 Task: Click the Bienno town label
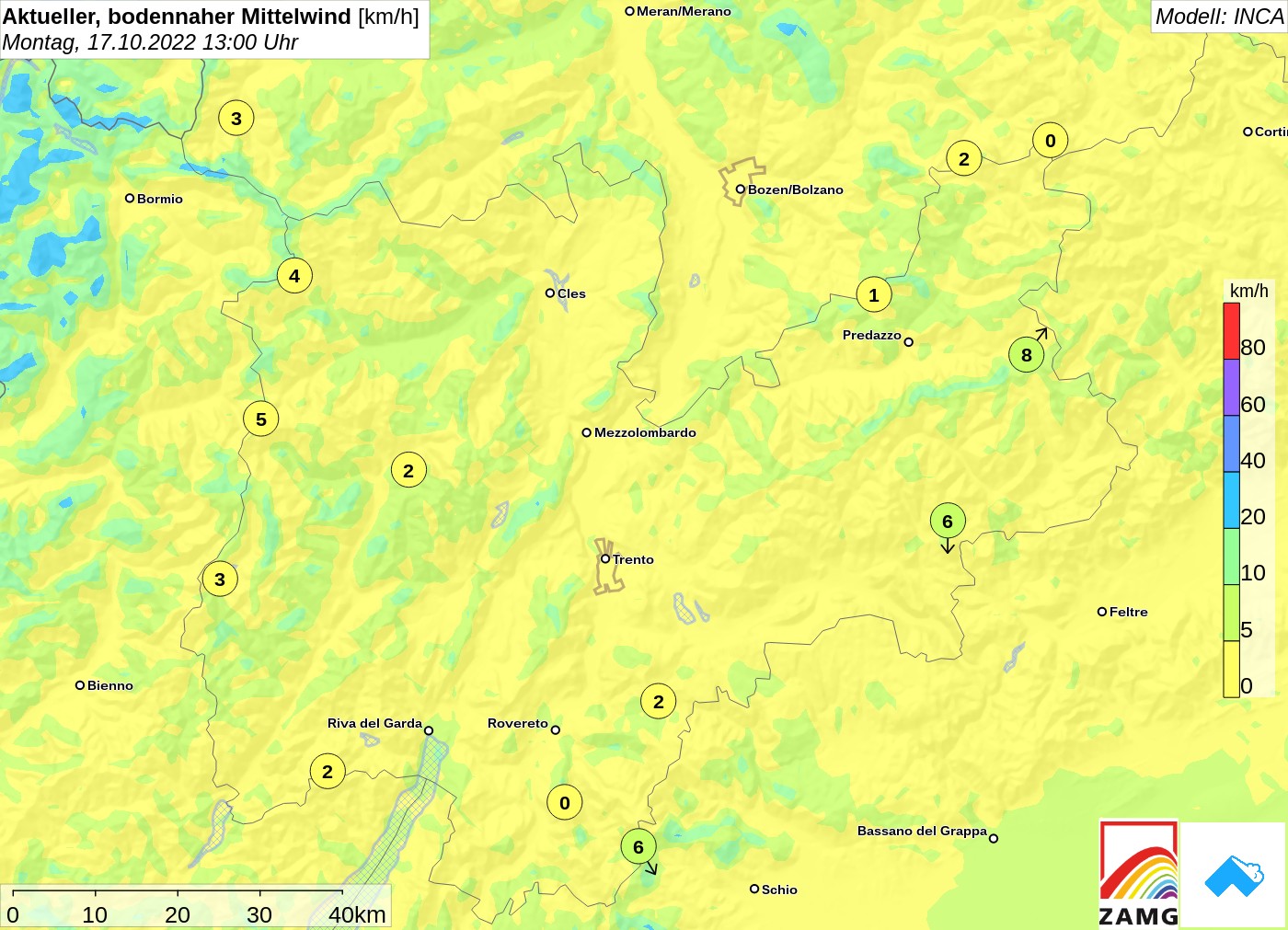[x=110, y=685]
